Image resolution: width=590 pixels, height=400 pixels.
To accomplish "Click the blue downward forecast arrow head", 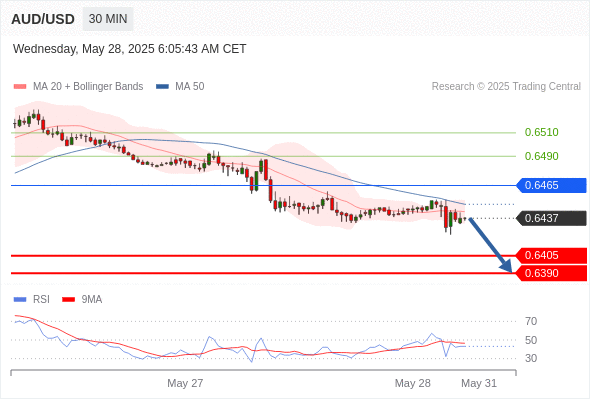I will pyautogui.click(x=506, y=266).
